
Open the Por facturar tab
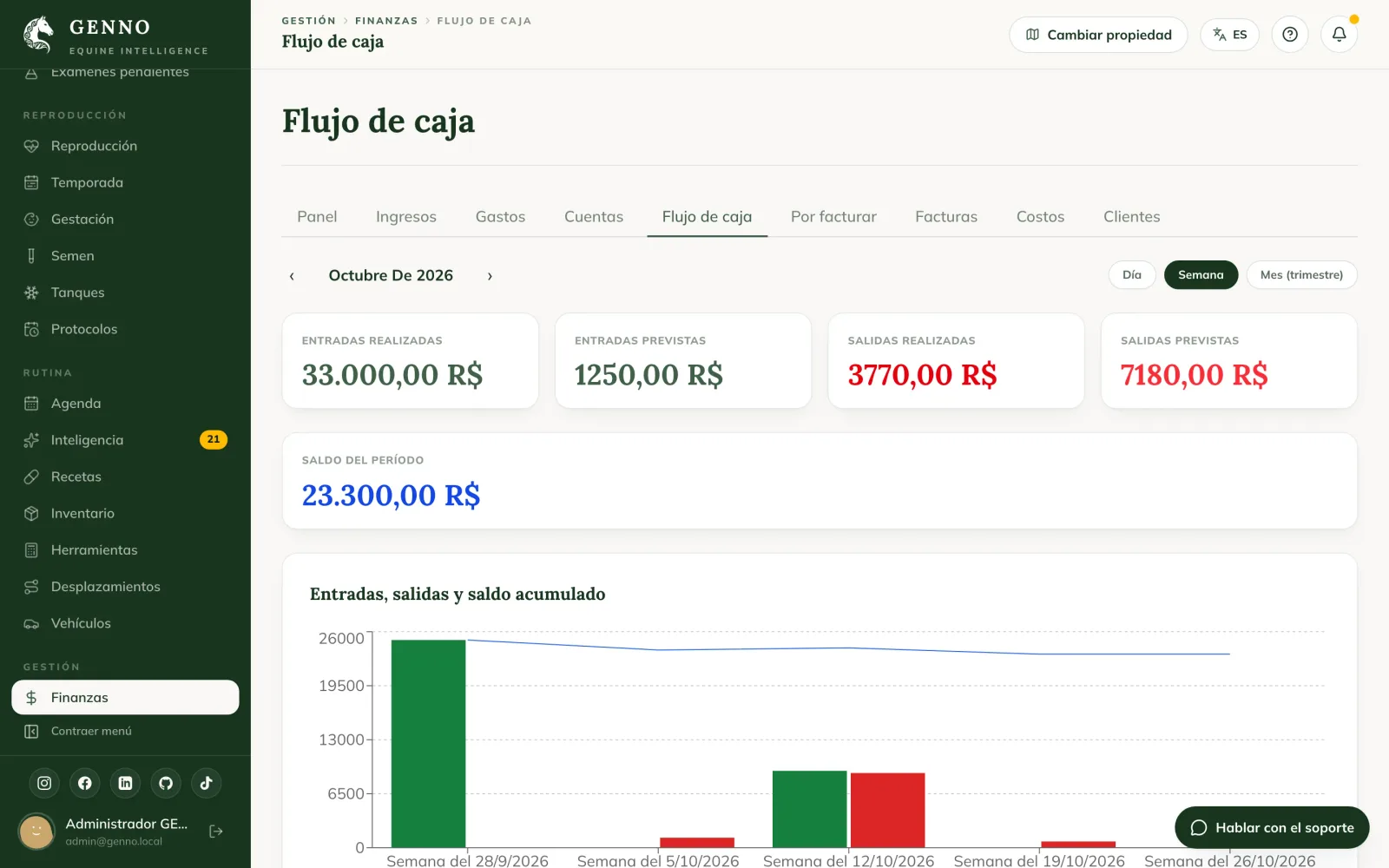point(833,217)
